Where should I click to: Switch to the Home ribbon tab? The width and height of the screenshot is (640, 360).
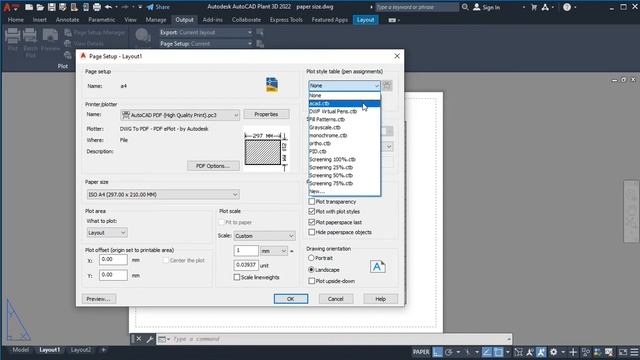(x=16, y=20)
